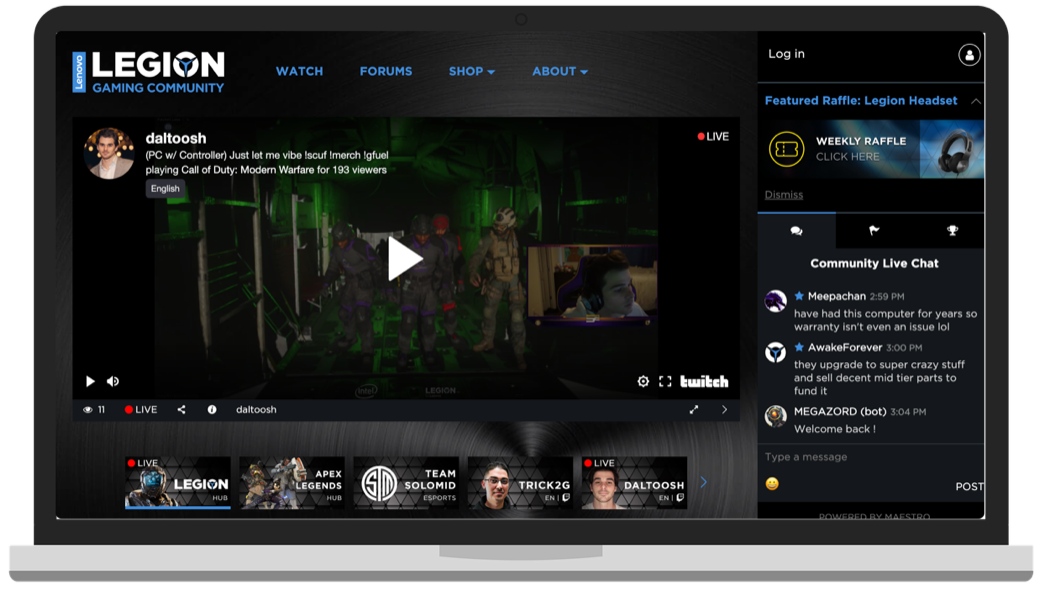Click the Twitch logo on the player
Viewport: 1040px width, 591px height.
(704, 381)
